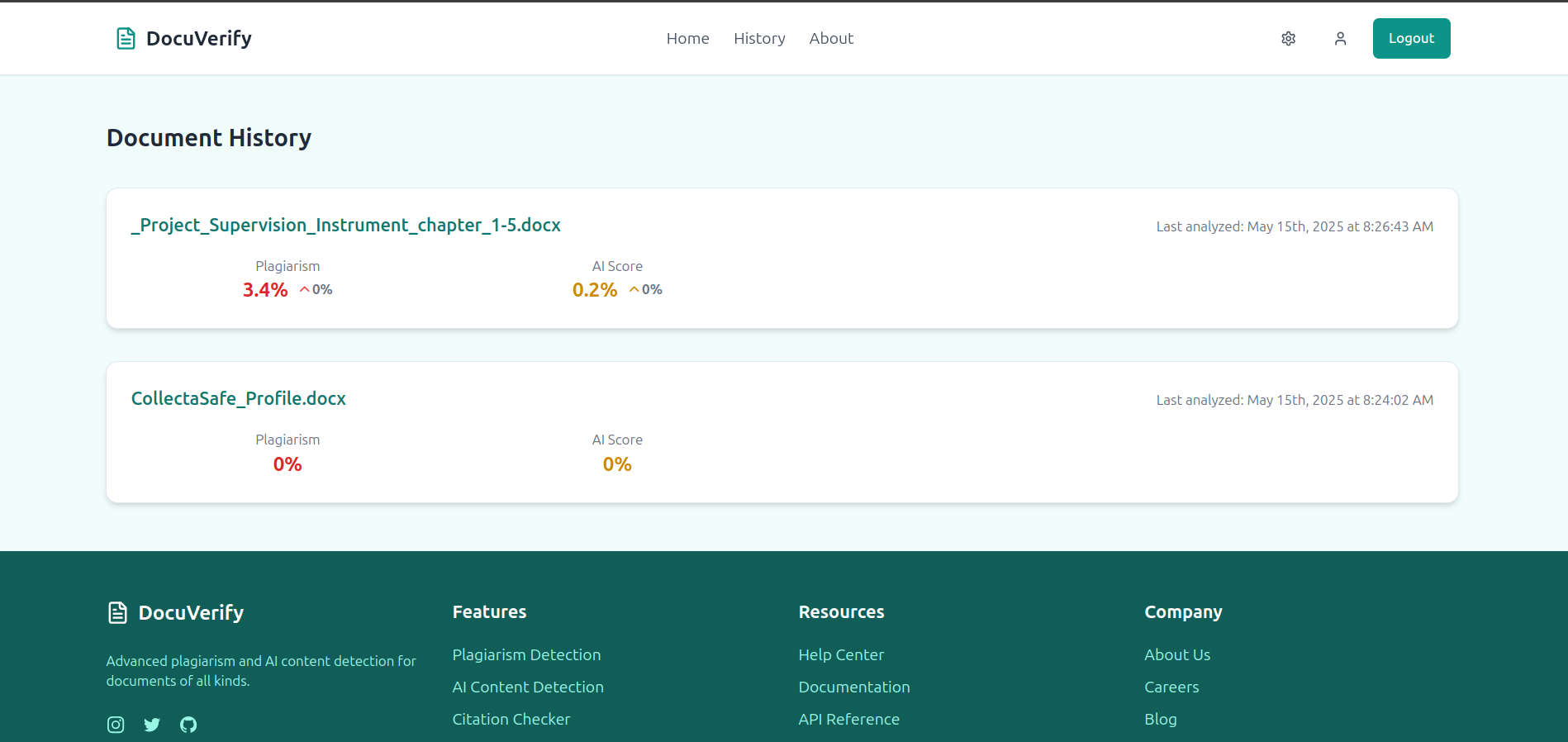The image size is (1568, 742).
Task: Open the Instagram social icon
Action: coord(116,725)
